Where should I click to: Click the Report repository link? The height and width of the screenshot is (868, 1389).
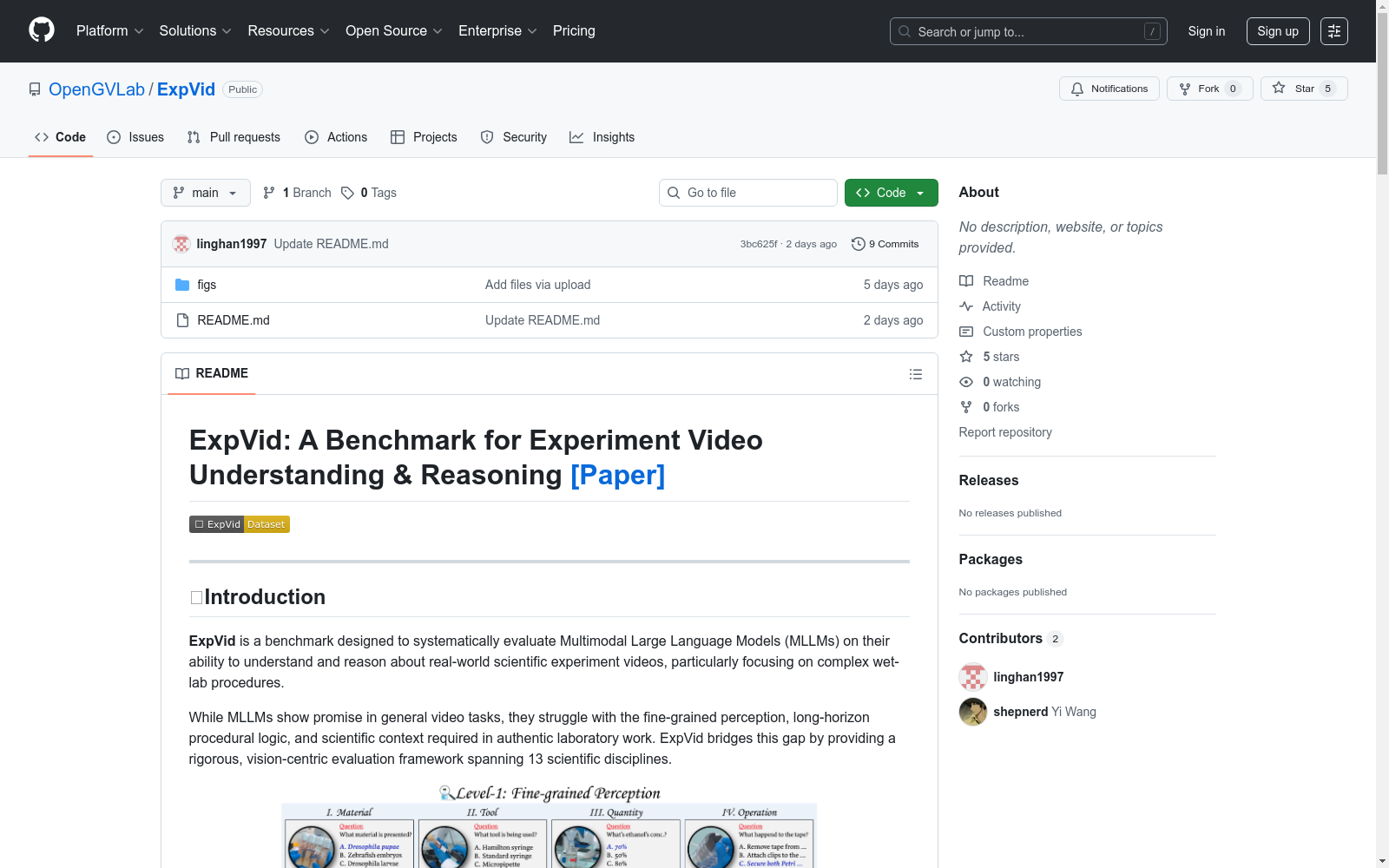[x=1005, y=432]
